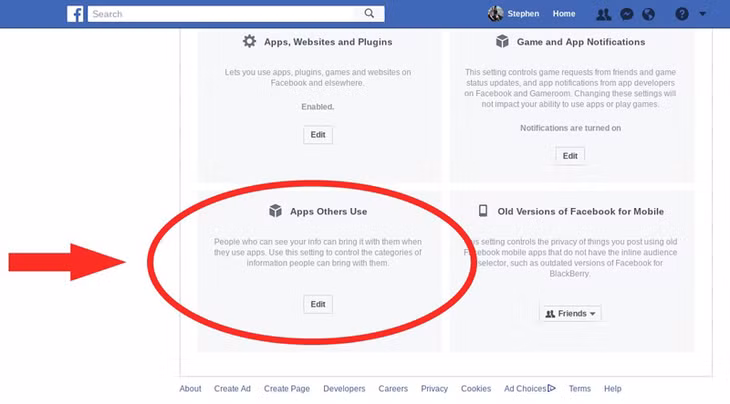Click the search magnifier icon
The height and width of the screenshot is (404, 730).
369,13
